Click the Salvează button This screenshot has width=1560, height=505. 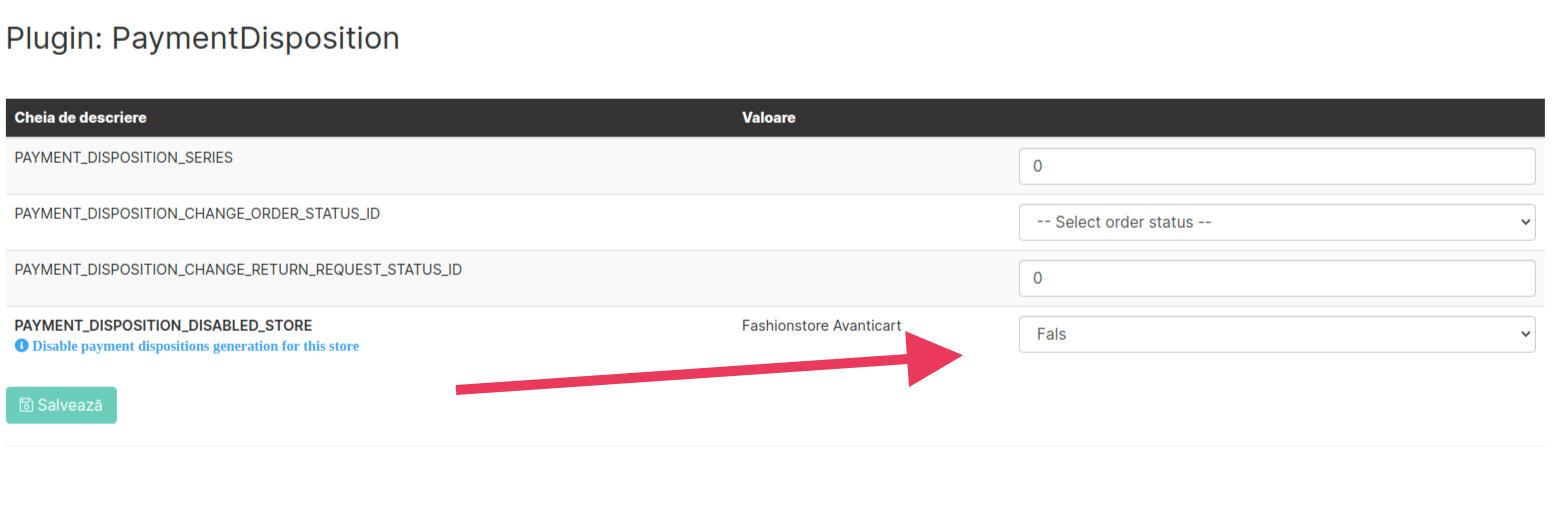tap(61, 405)
